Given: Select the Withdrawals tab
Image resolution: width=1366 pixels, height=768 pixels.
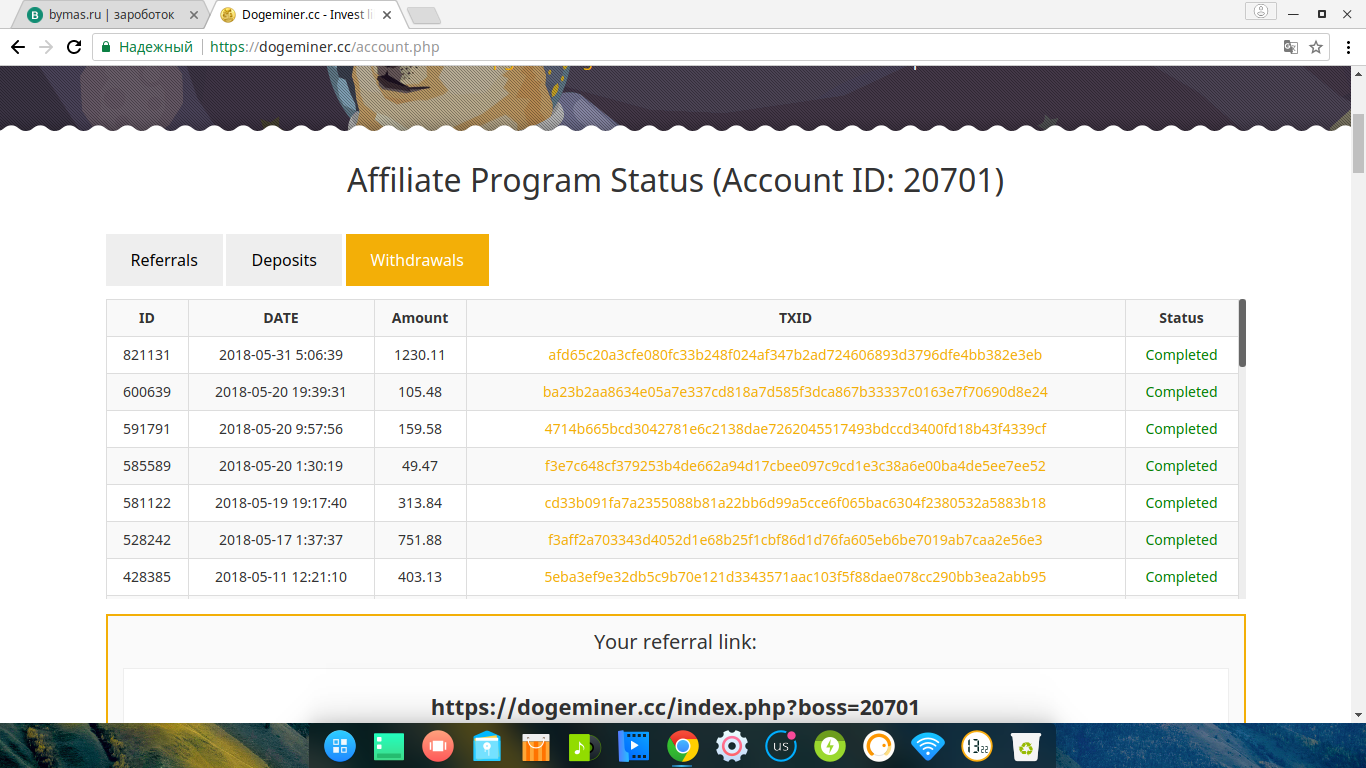Looking at the screenshot, I should [x=417, y=260].
